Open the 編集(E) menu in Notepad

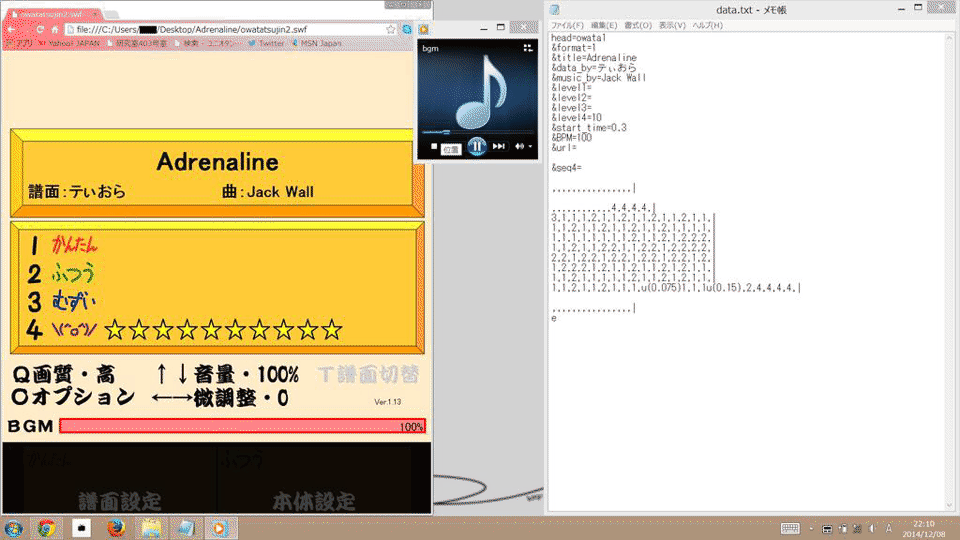pyautogui.click(x=604, y=25)
